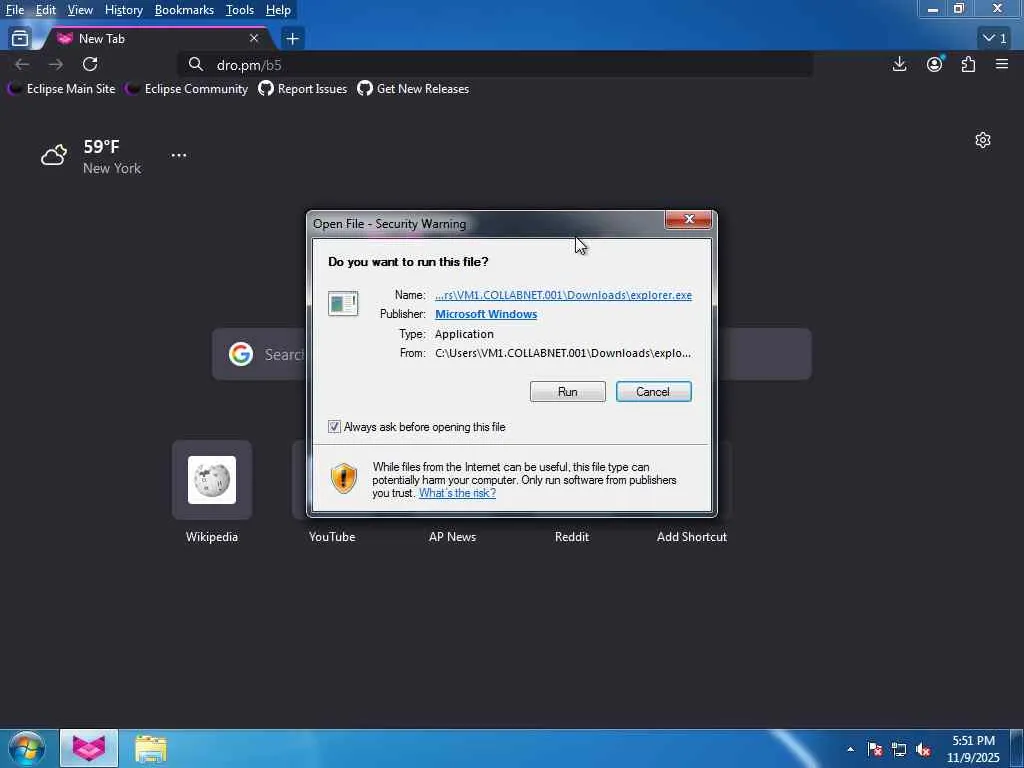
Task: Open the Firefox View tab icon
Action: (x=20, y=39)
